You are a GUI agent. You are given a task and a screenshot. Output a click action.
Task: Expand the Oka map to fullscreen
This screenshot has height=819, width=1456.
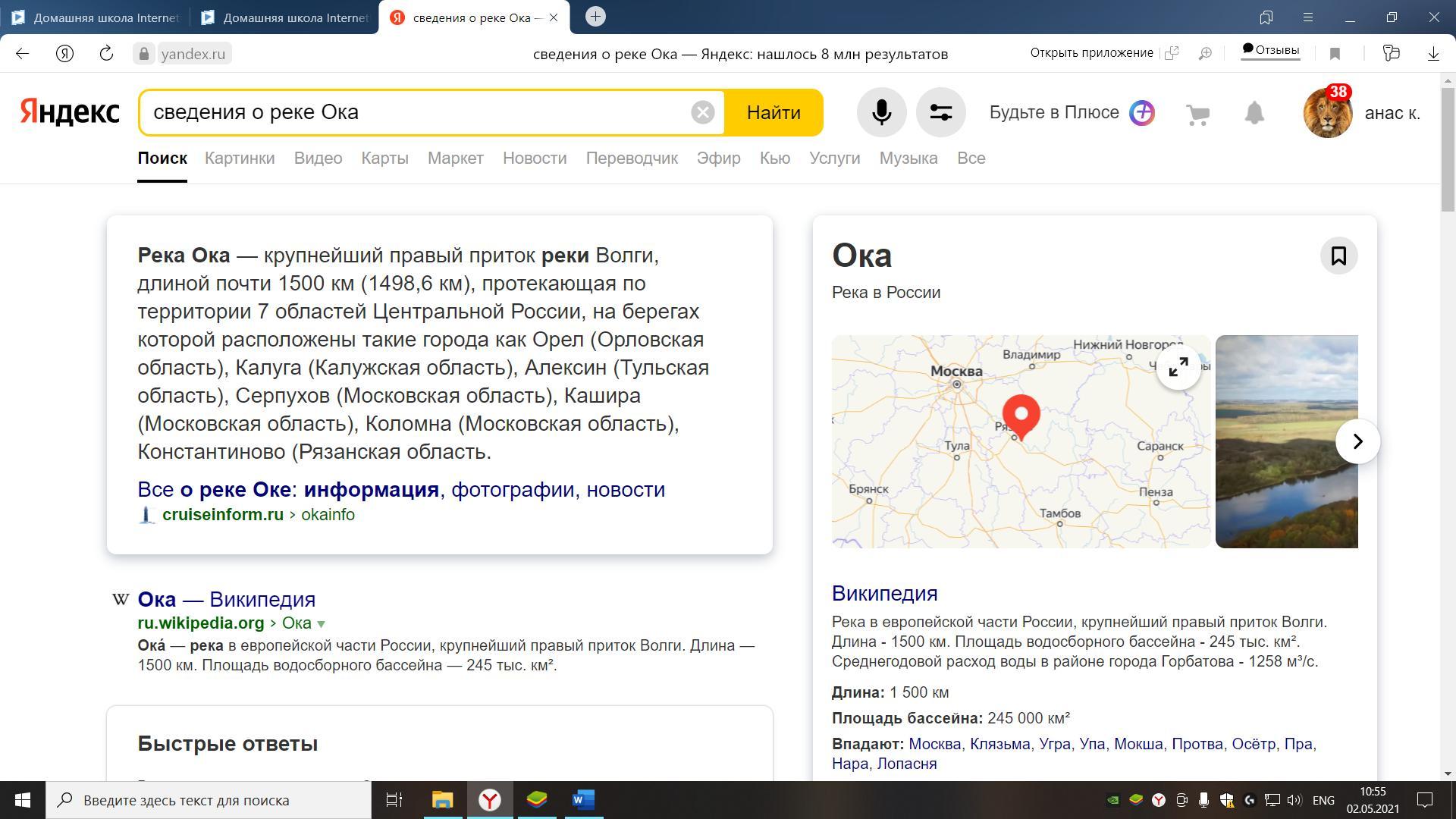1178,368
